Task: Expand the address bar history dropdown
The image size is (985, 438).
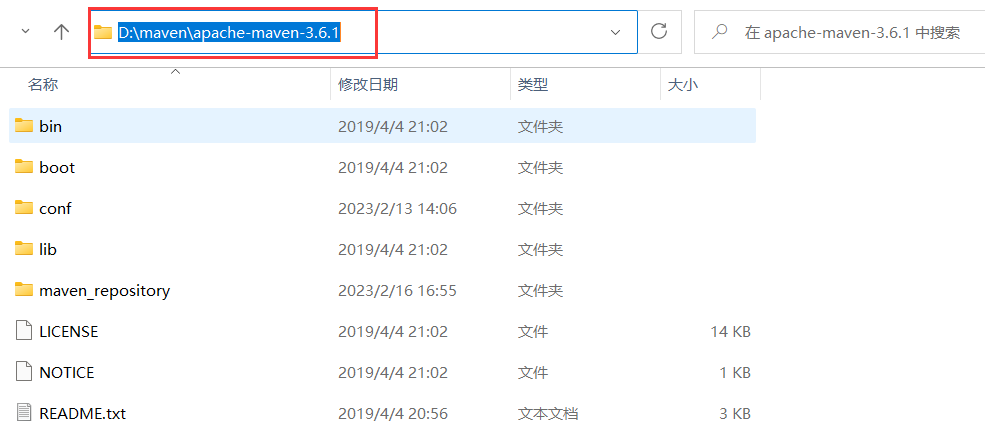Action: pos(616,32)
